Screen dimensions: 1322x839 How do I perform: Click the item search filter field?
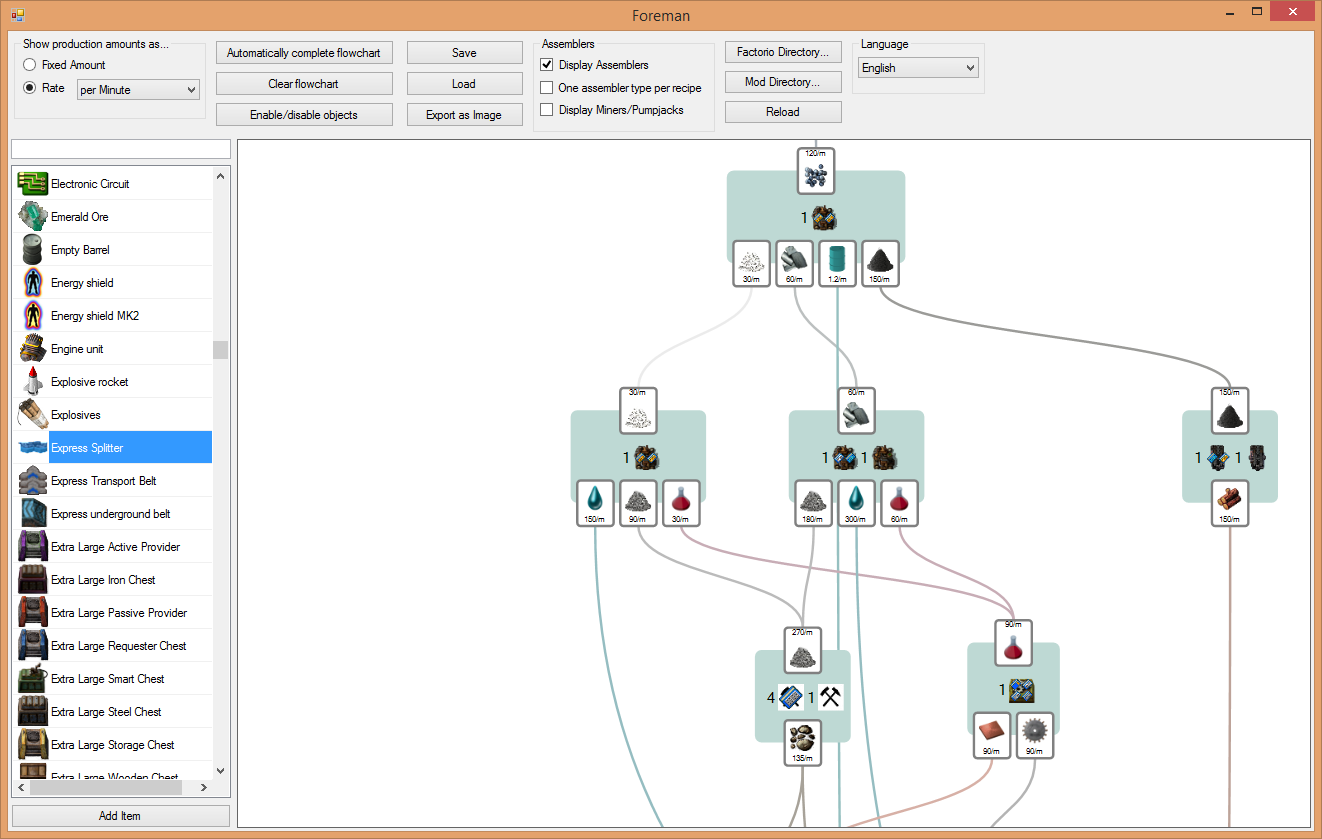pyautogui.click(x=120, y=149)
